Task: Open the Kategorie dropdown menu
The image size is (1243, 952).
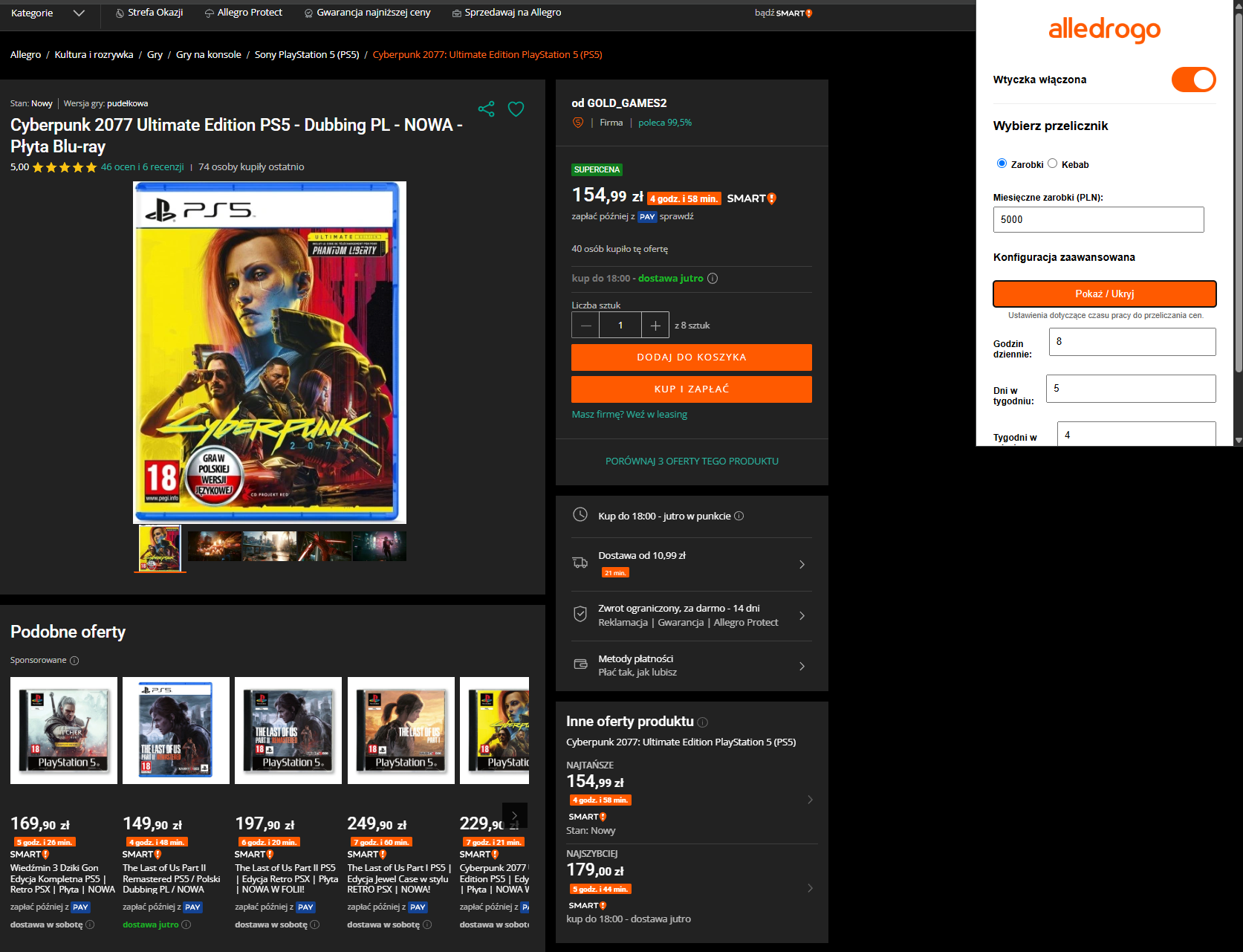Action: click(48, 13)
